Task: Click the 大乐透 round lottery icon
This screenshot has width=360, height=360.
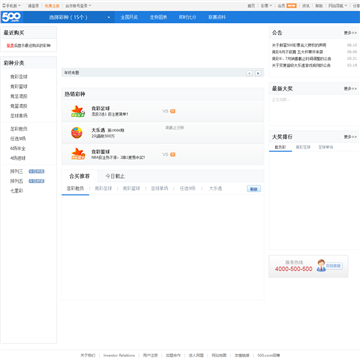Action: pos(77,133)
